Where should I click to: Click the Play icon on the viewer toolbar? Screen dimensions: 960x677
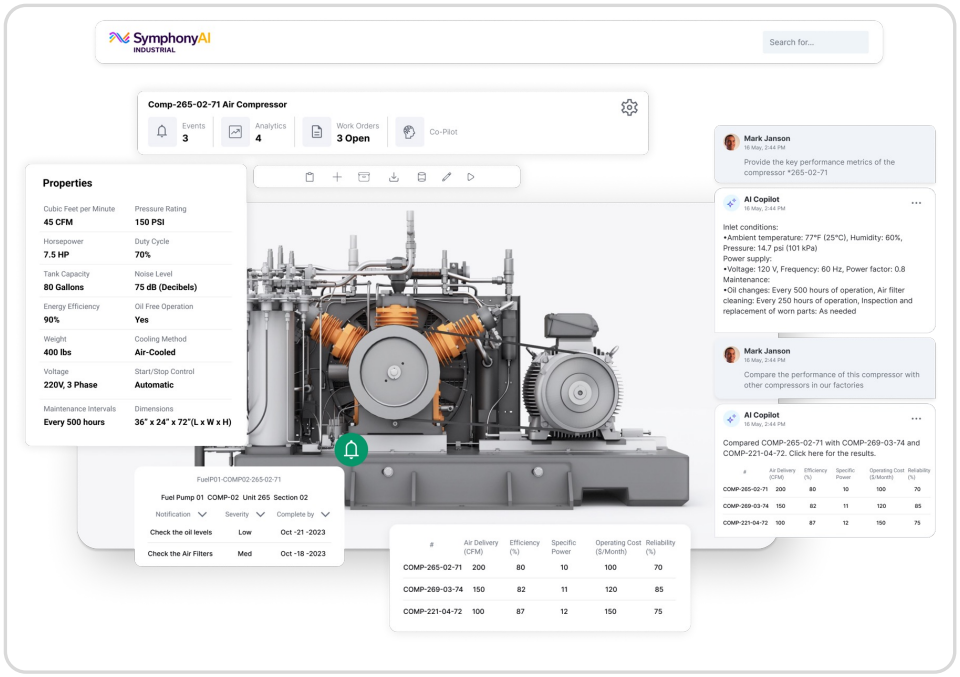pos(471,177)
